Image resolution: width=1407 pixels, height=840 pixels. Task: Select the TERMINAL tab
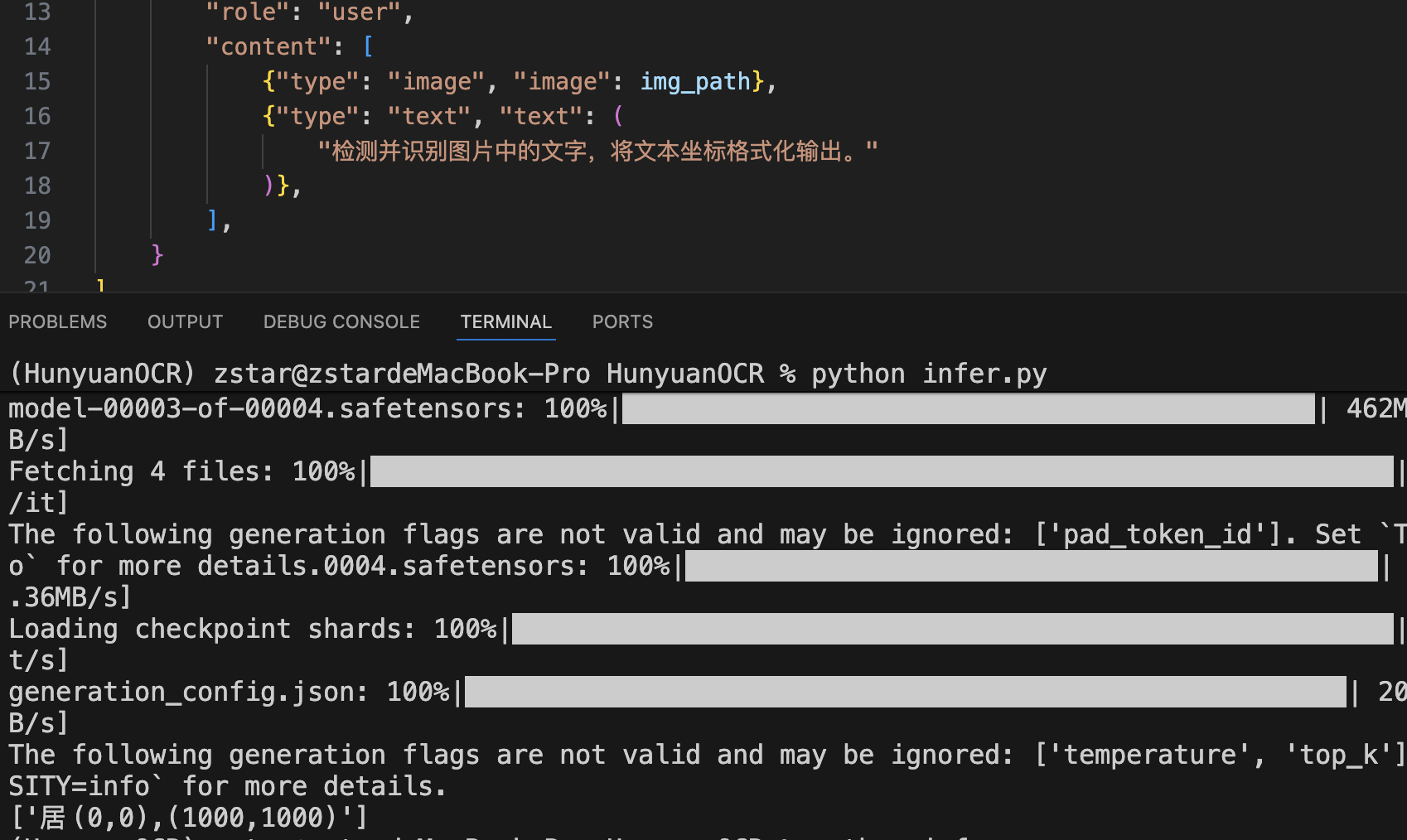click(505, 321)
